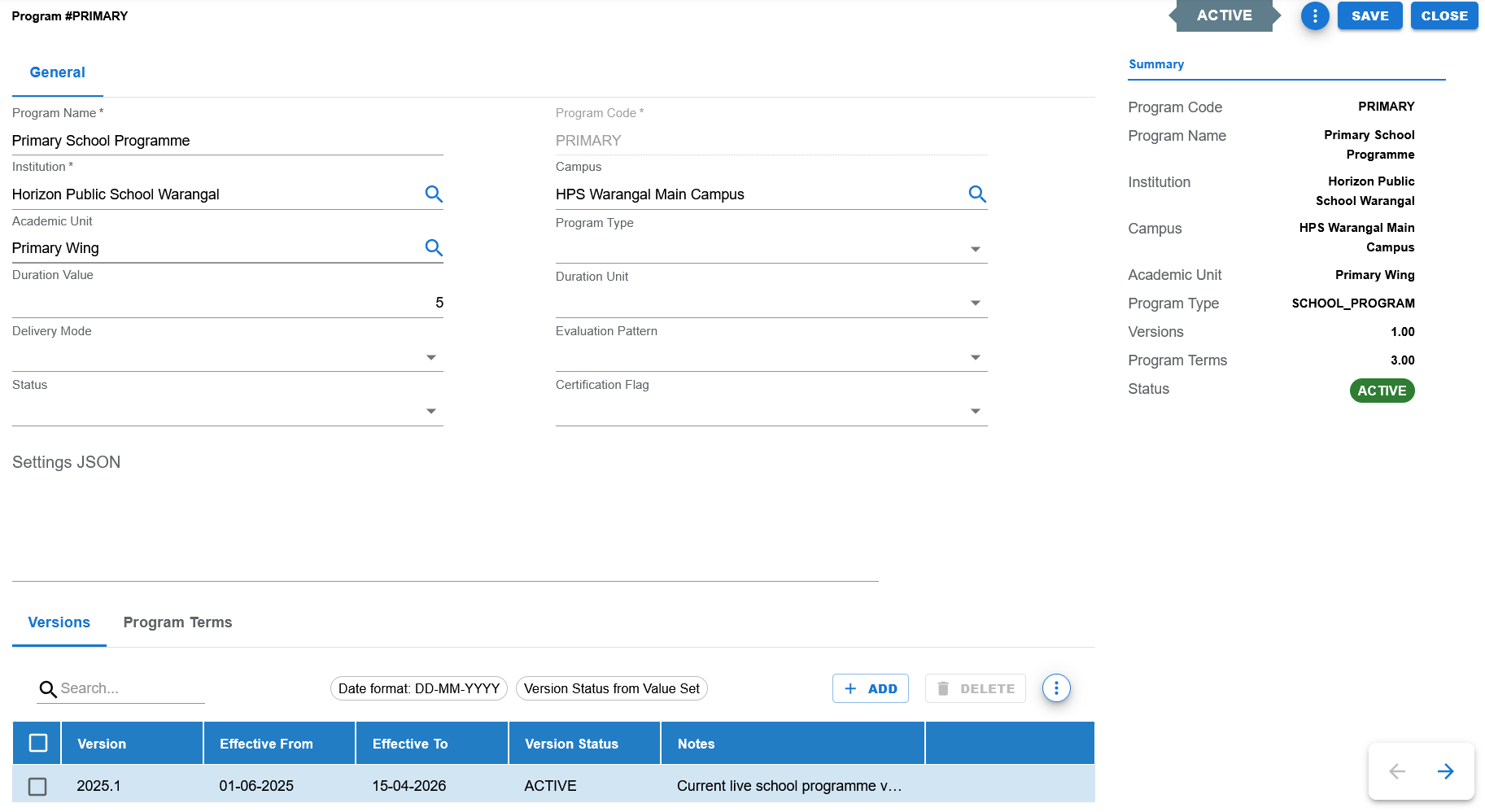Open the Program Terms tab
This screenshot has height=812, width=1485.
click(177, 622)
